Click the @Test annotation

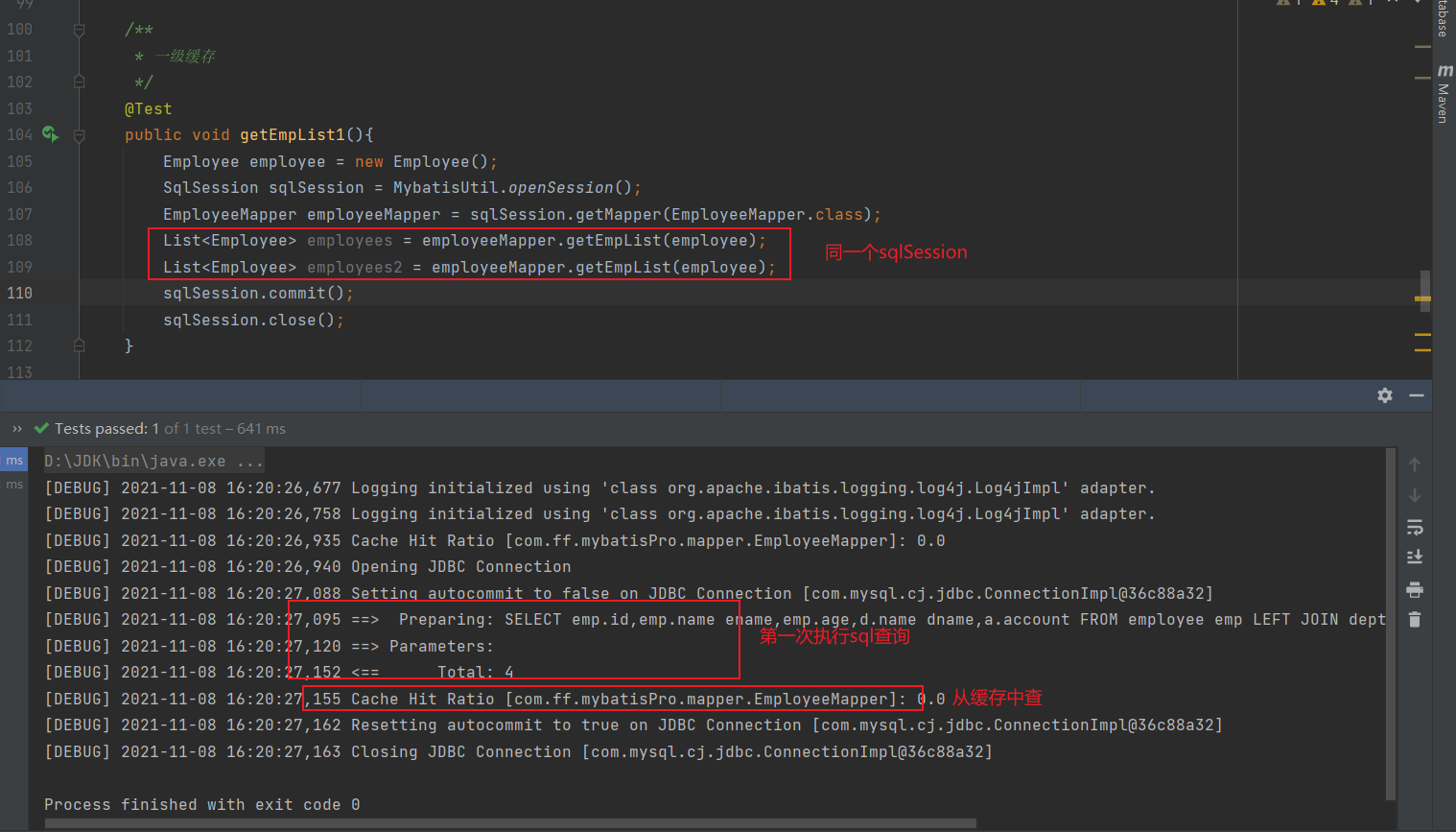pos(149,109)
